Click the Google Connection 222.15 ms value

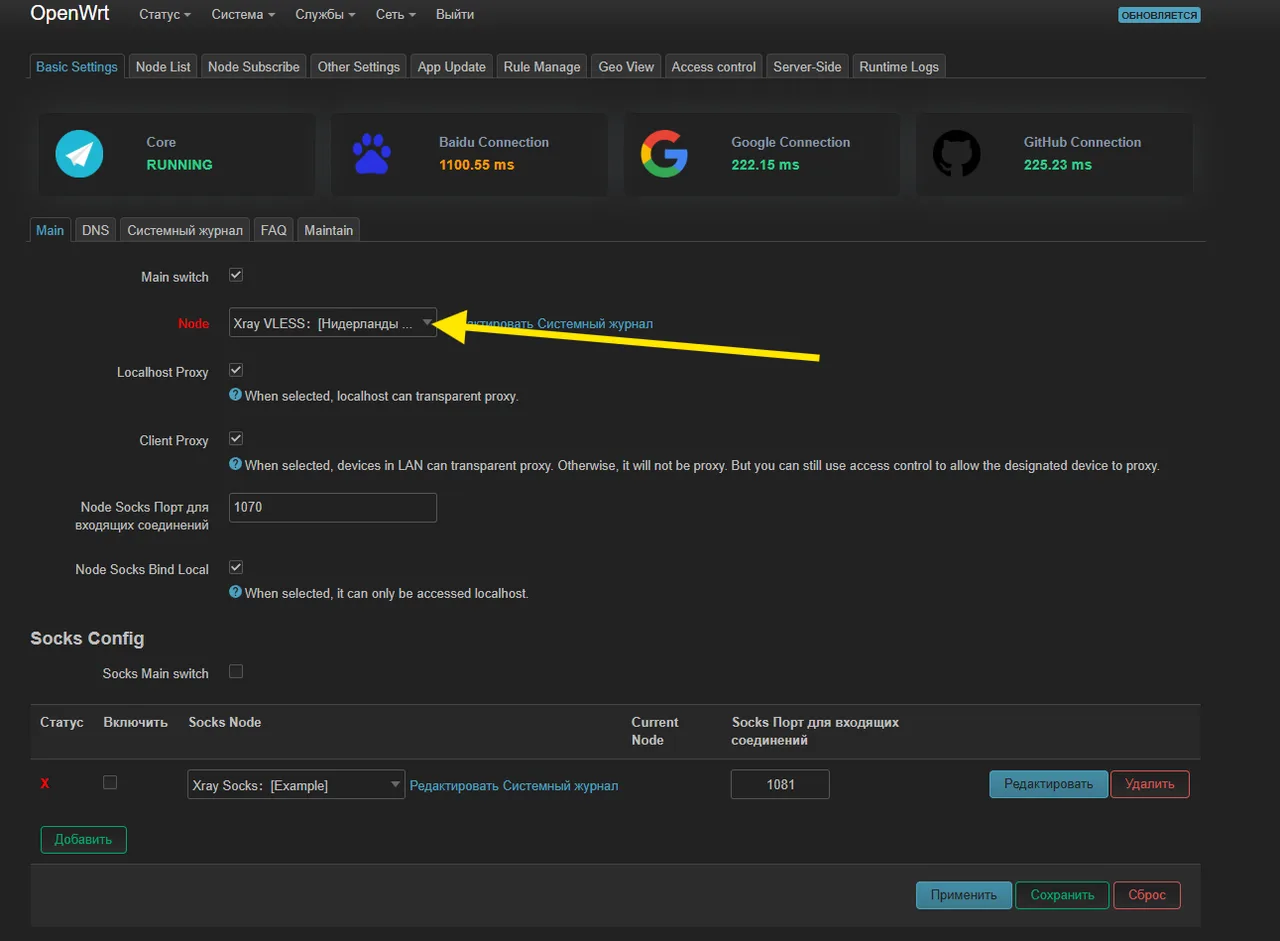[765, 165]
